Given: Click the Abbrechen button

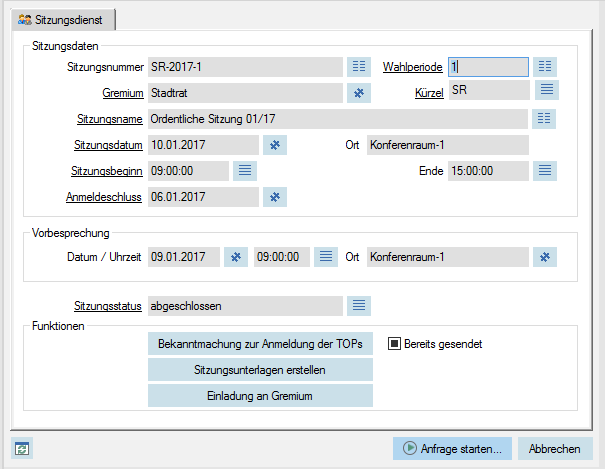Looking at the screenshot, I should tap(555, 449).
